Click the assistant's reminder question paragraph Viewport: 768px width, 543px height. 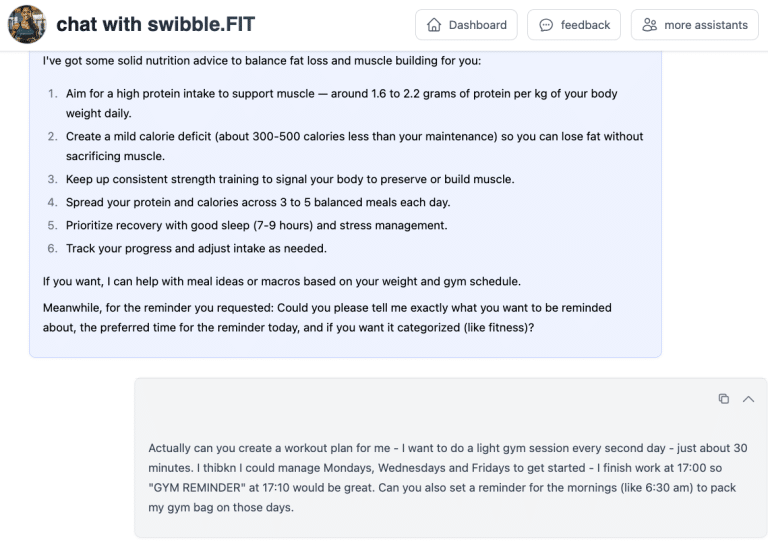[327, 317]
